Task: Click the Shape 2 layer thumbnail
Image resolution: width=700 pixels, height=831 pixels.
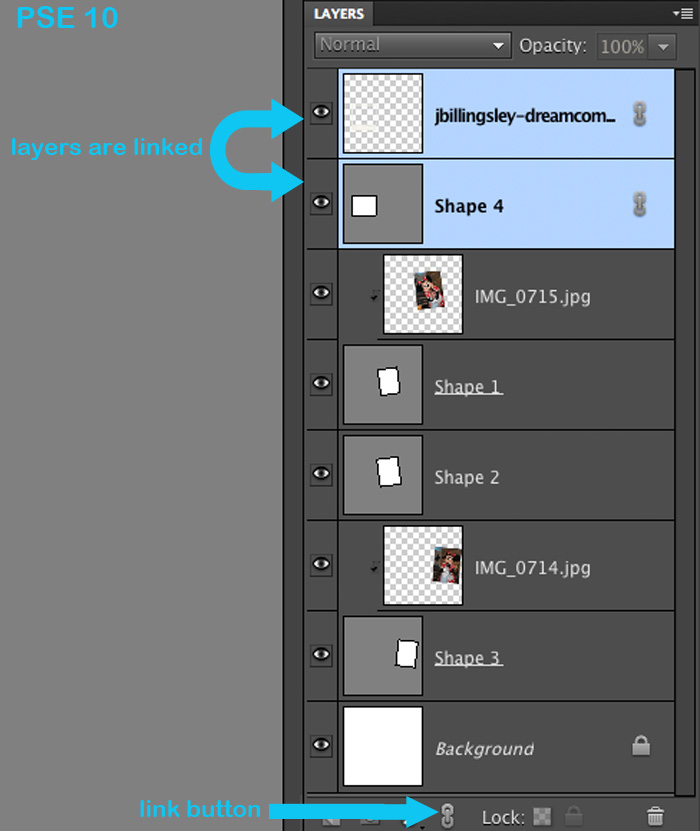Action: 383,475
